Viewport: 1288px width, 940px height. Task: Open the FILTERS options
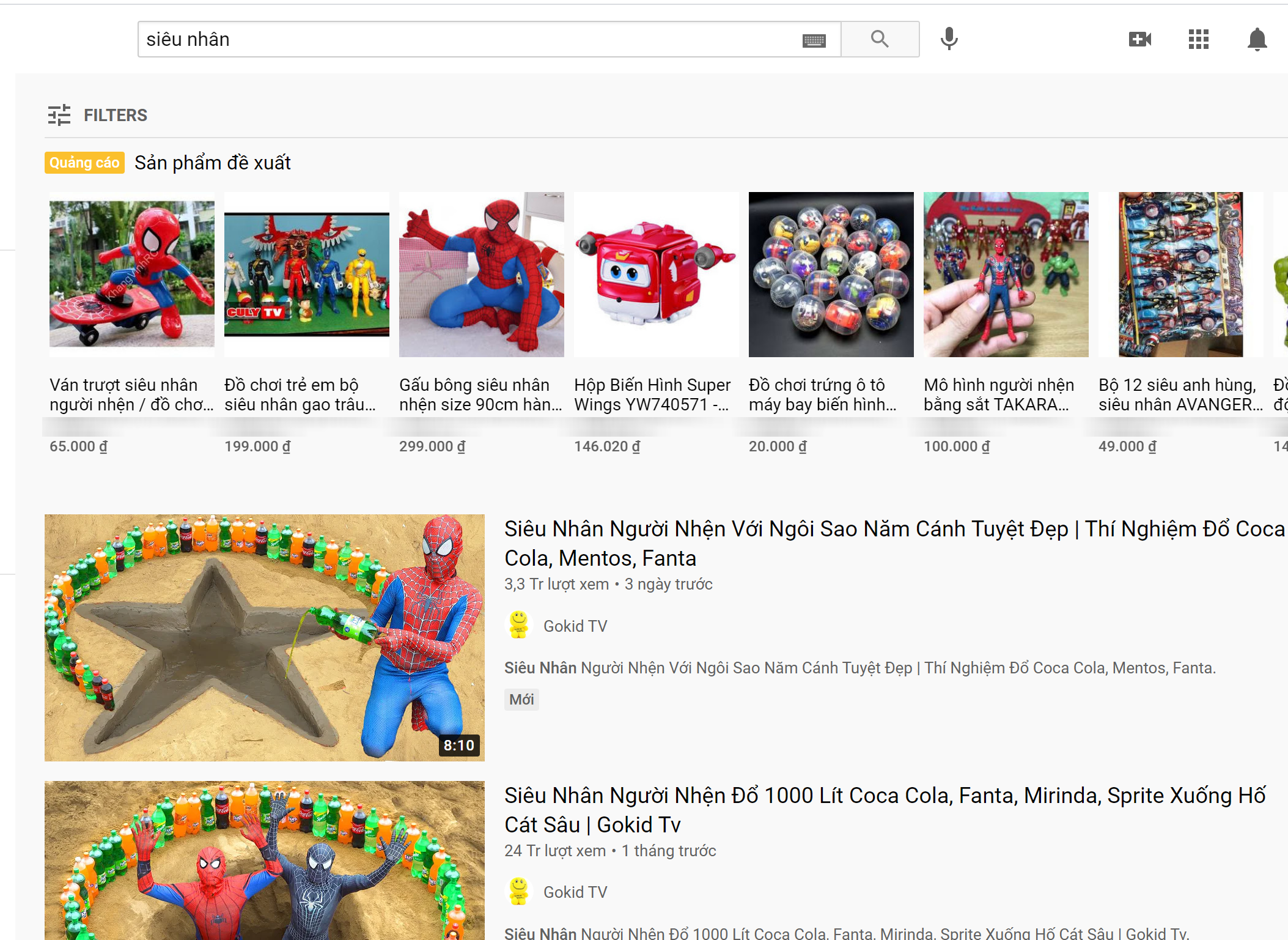115,115
